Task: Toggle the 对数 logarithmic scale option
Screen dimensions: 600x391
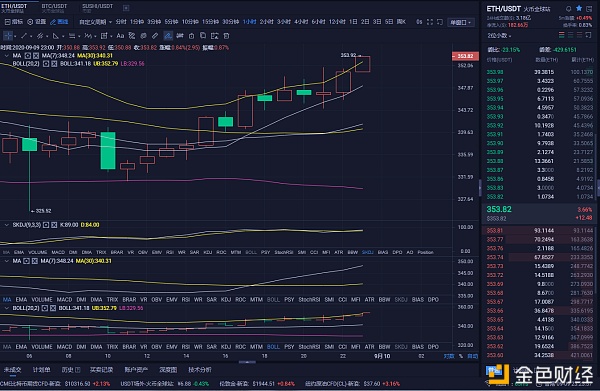Action: [449, 356]
